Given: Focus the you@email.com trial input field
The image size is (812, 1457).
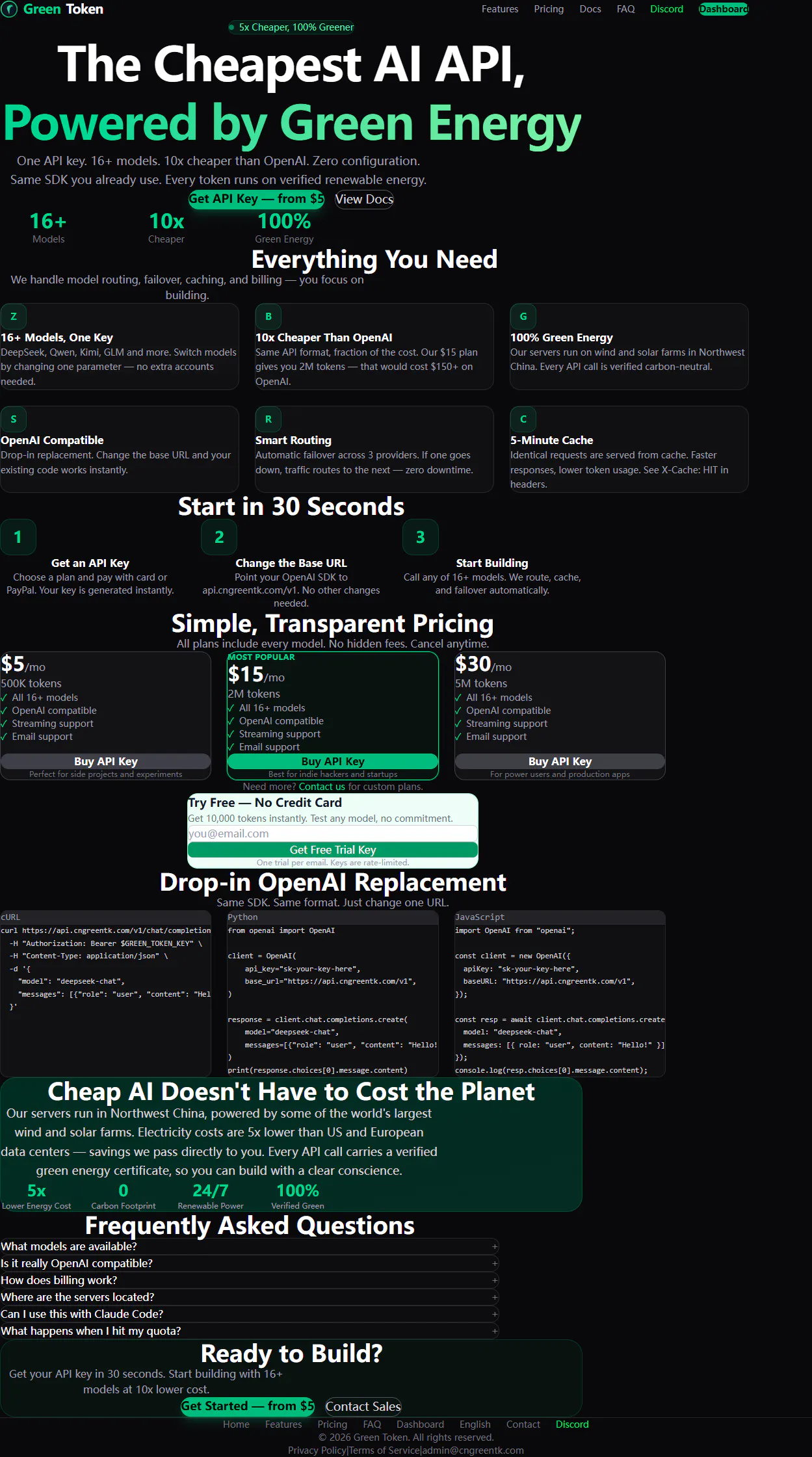Looking at the screenshot, I should [x=333, y=834].
